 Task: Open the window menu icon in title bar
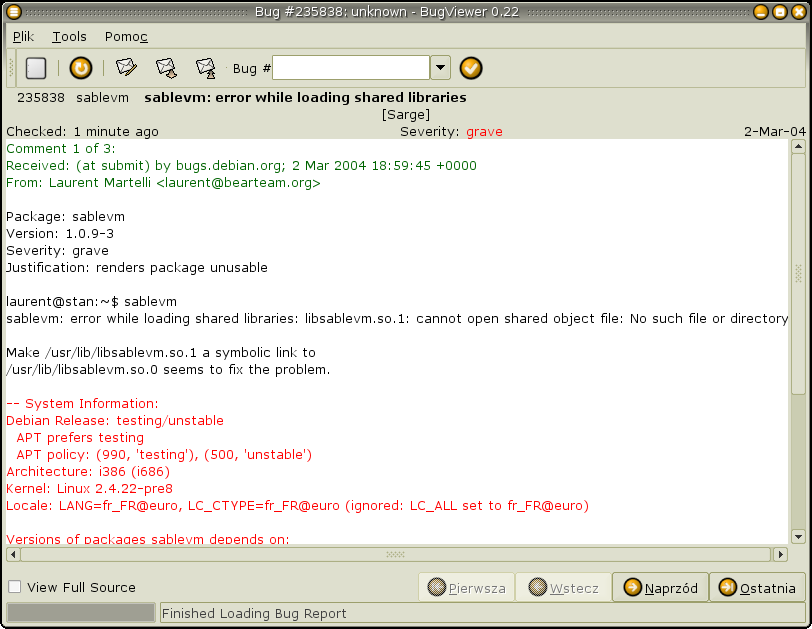(x=14, y=11)
